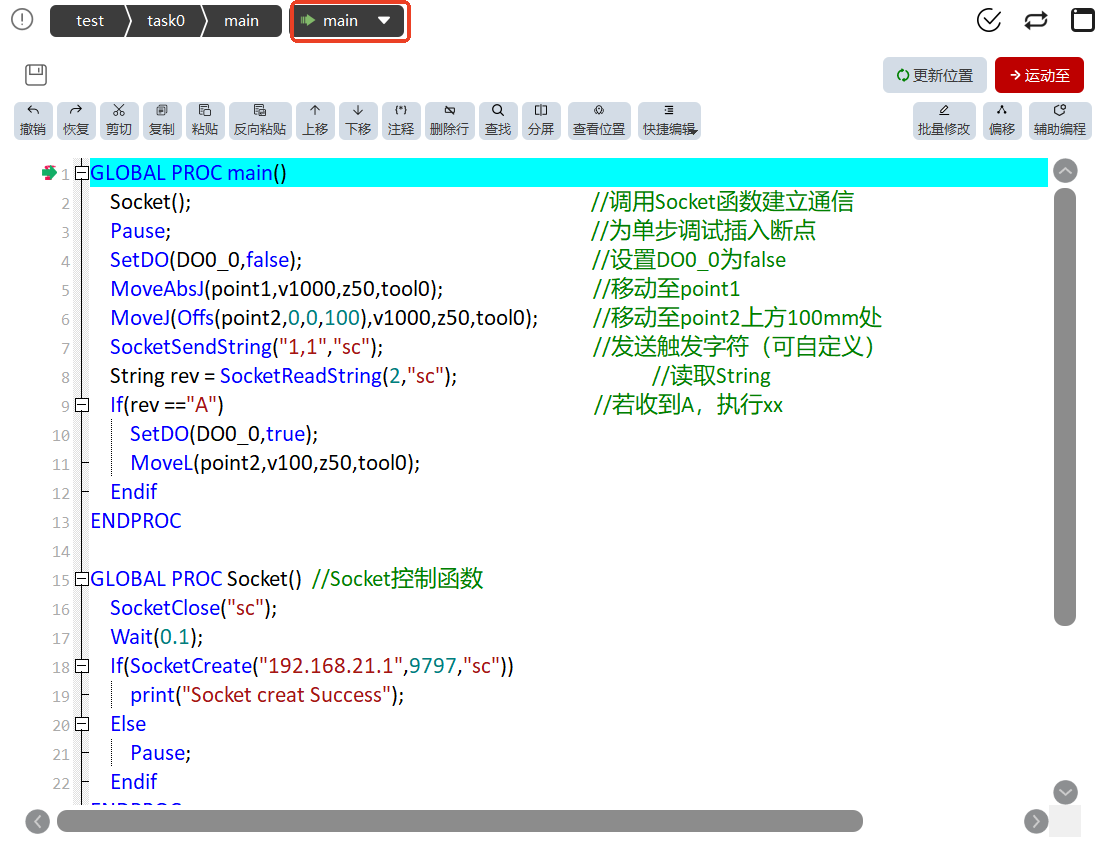The image size is (1108, 859).
Task: Paste with the 粘贴 button
Action: (205, 120)
